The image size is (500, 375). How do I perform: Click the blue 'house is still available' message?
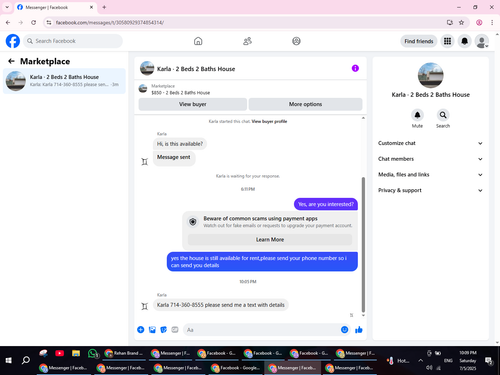[x=262, y=262]
